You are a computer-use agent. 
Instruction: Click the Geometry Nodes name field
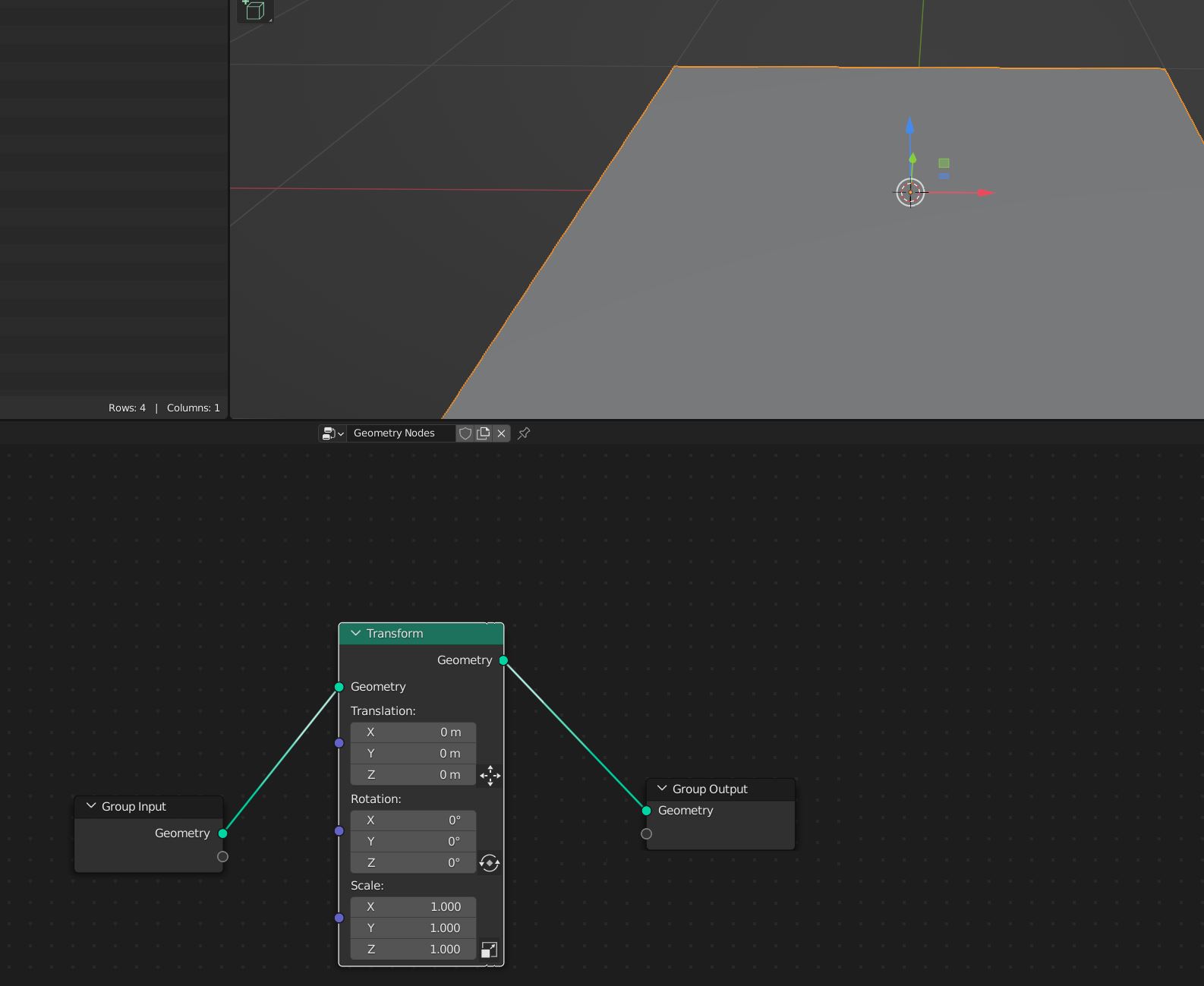[401, 433]
